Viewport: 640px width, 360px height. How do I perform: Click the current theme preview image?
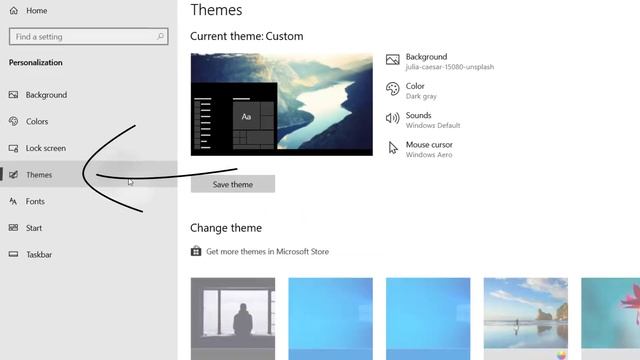click(282, 104)
